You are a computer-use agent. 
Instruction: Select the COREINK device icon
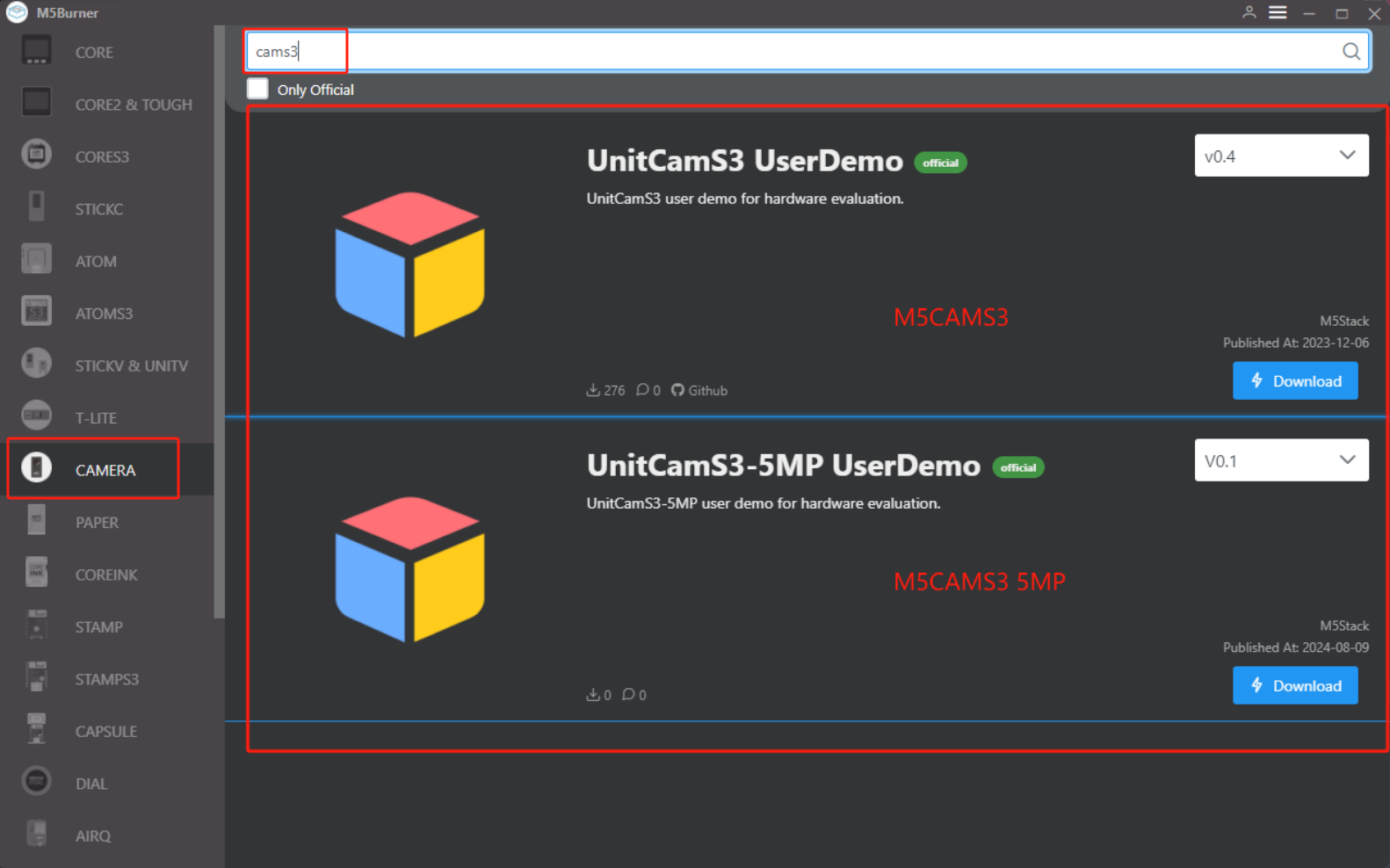pyautogui.click(x=36, y=572)
